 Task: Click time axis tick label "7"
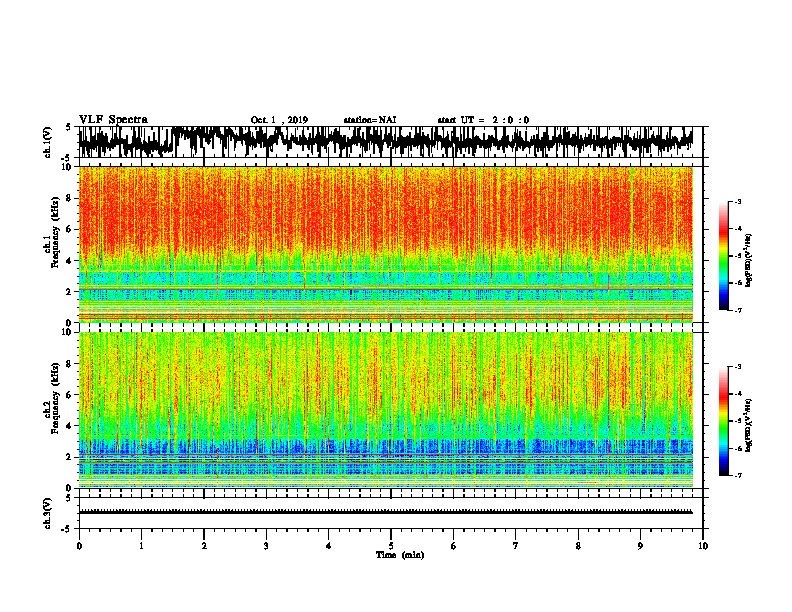[x=516, y=546]
